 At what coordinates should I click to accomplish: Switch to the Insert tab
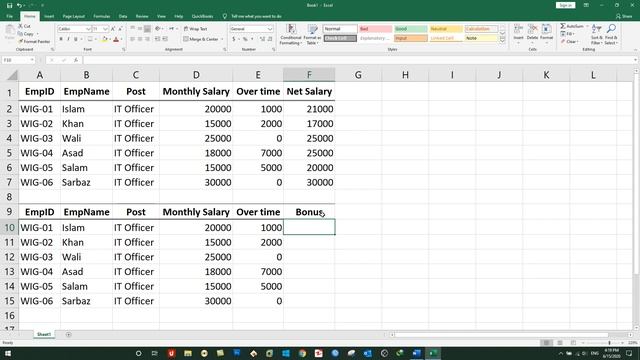[49, 16]
